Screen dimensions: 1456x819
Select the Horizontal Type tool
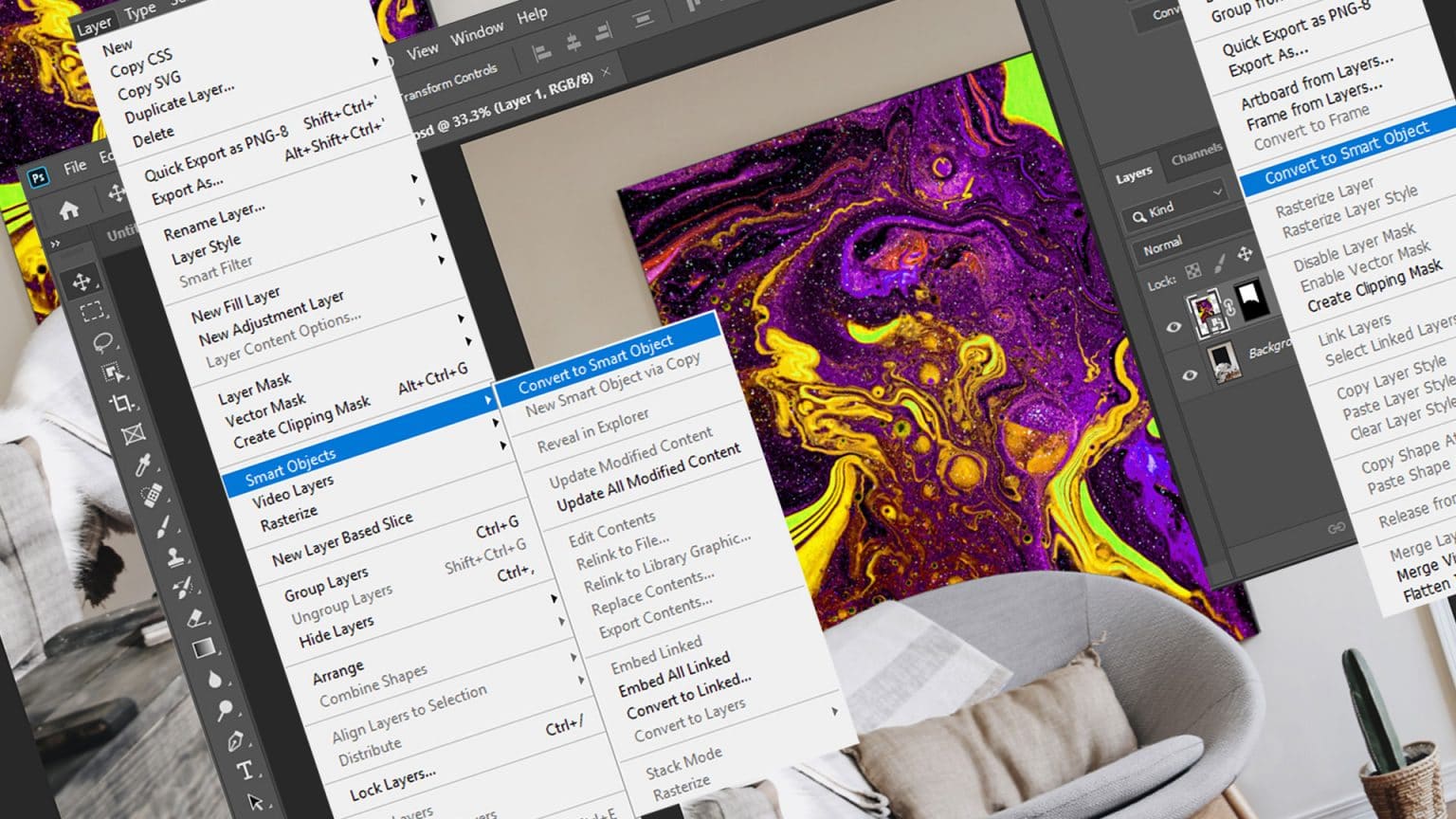tap(245, 770)
